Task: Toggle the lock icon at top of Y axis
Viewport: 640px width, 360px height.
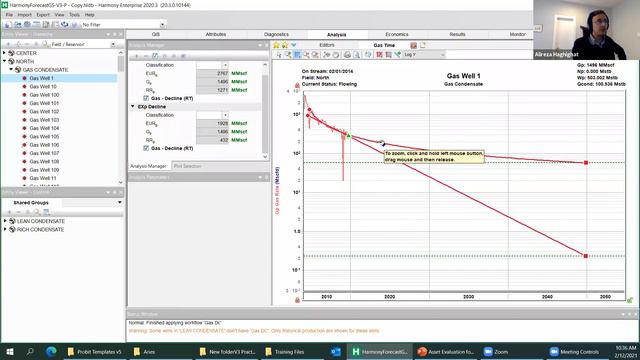Action: [297, 85]
